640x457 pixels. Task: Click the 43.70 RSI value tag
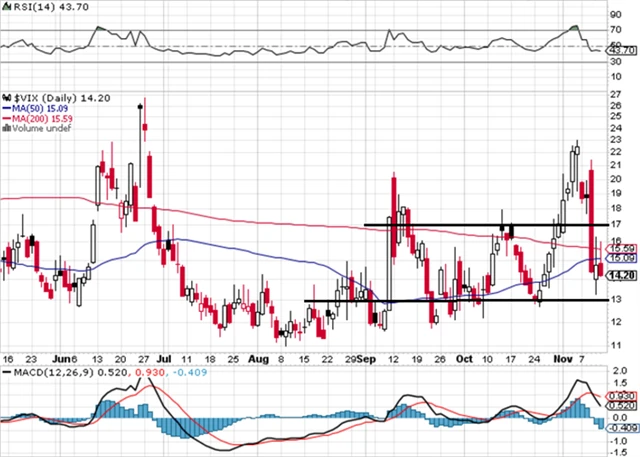(x=622, y=50)
